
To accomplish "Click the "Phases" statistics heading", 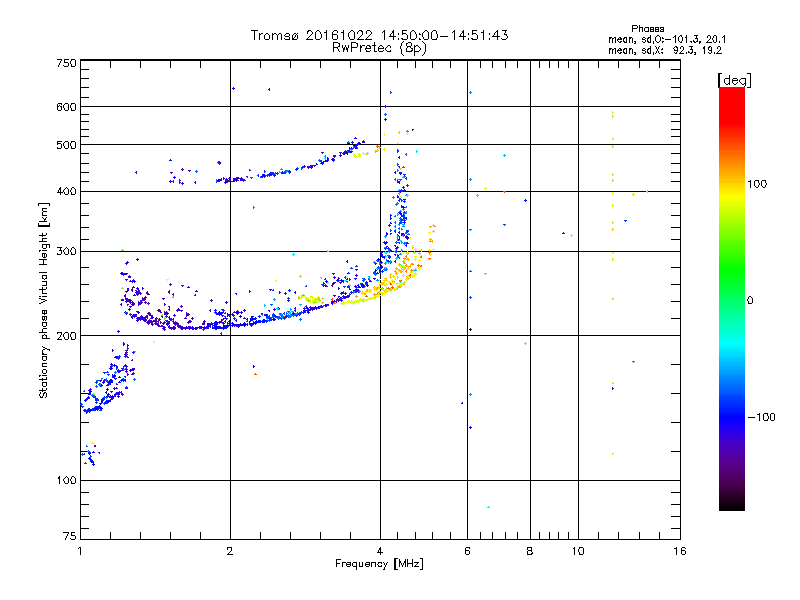I will click(647, 29).
